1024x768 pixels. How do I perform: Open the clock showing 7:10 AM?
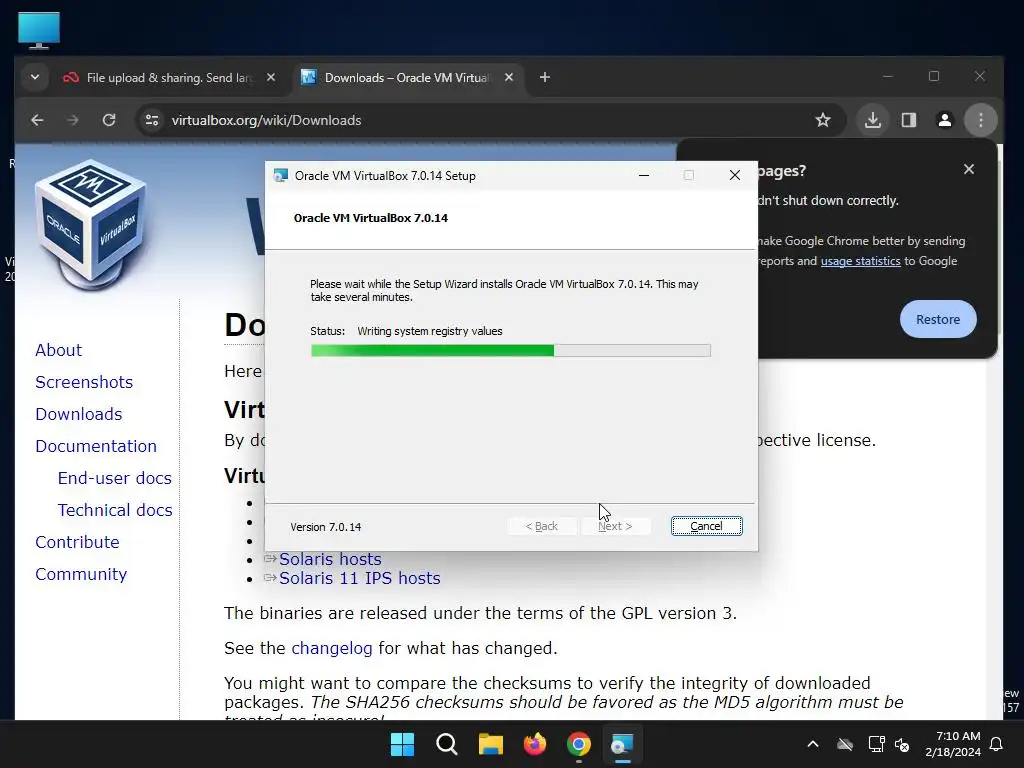[953, 744]
